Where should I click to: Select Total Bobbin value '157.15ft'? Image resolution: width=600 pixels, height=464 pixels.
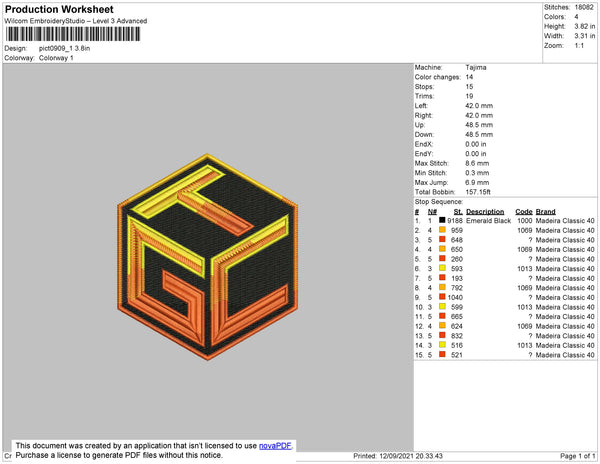478,192
